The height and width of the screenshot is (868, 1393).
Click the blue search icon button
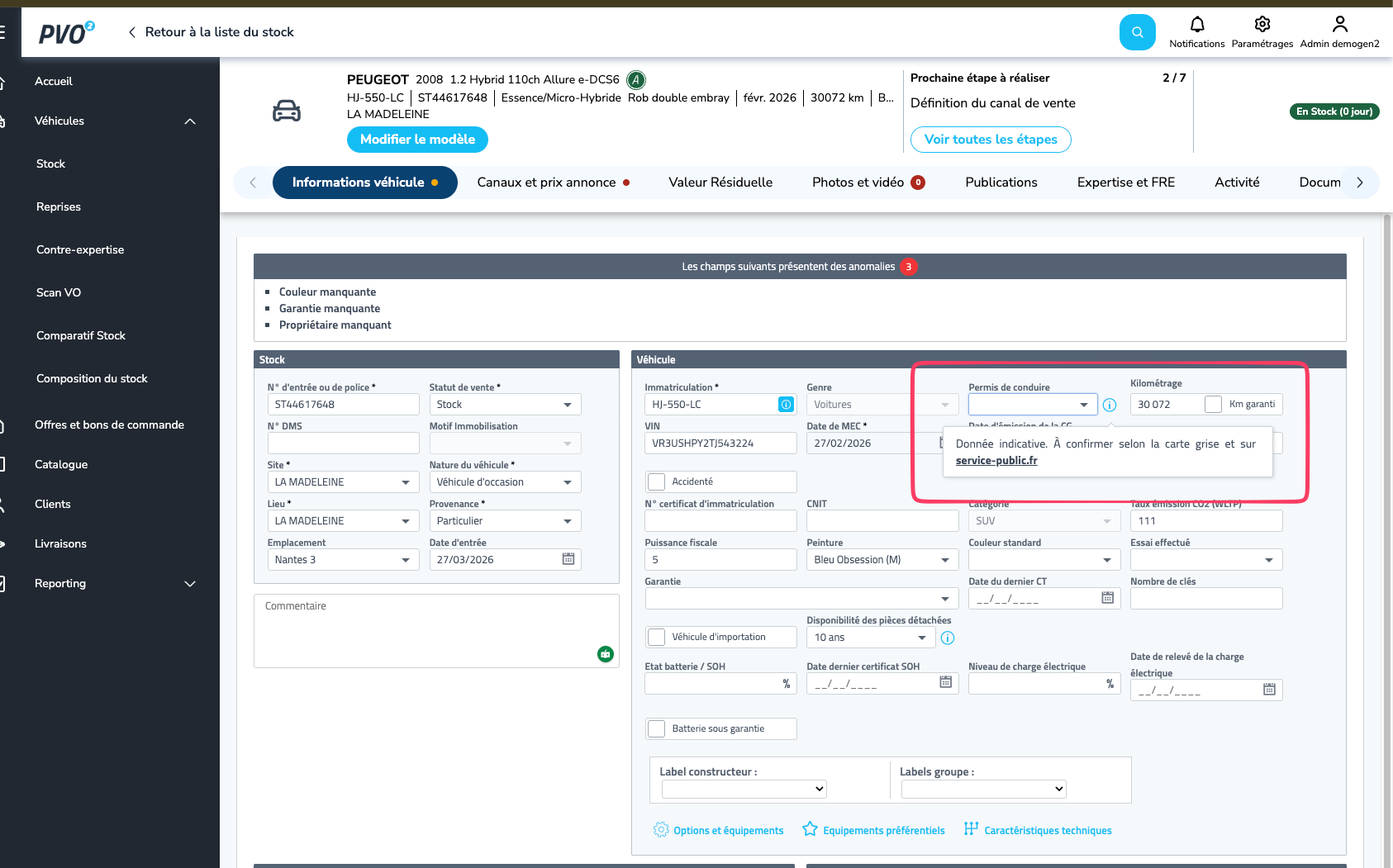[x=1137, y=32]
